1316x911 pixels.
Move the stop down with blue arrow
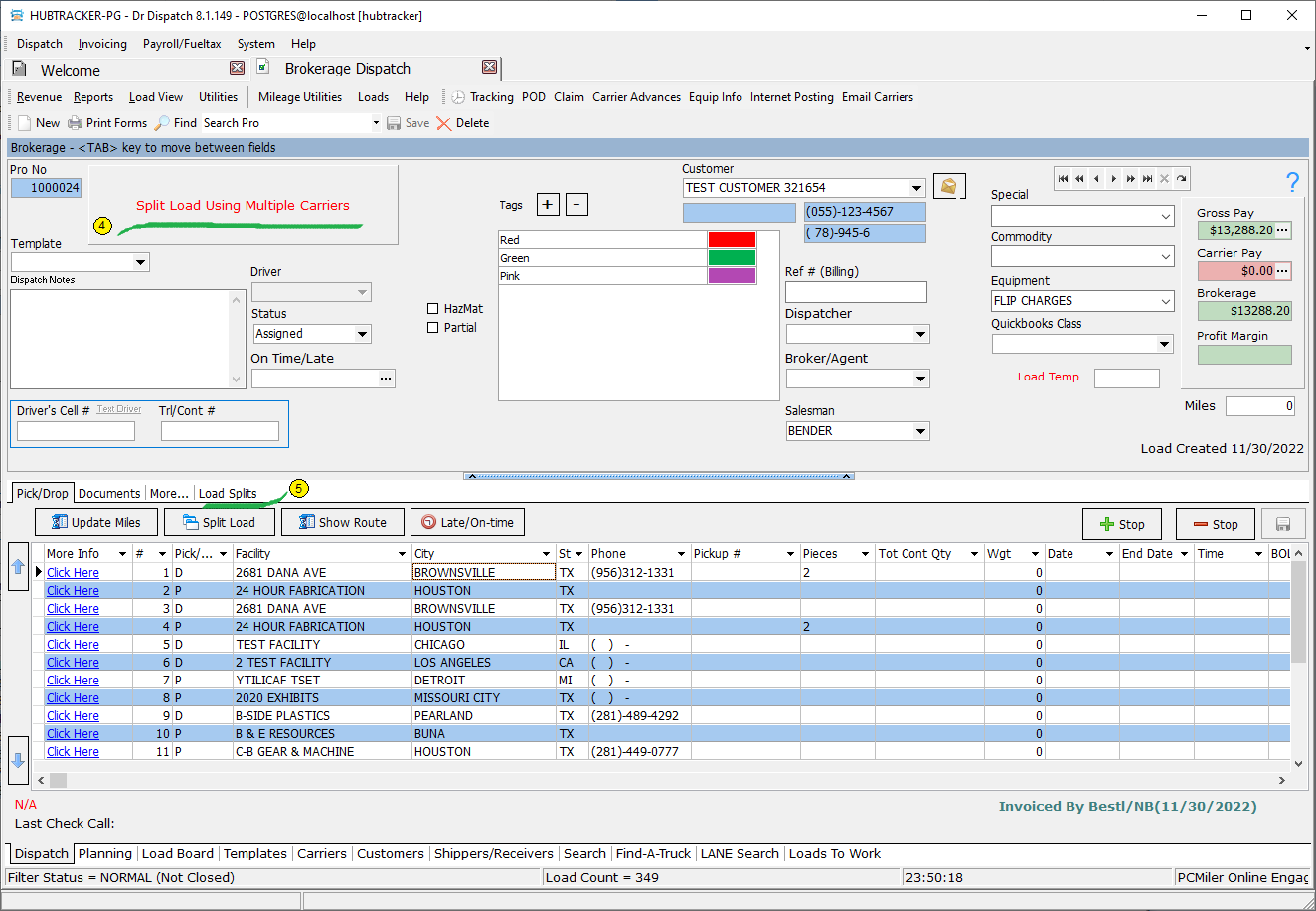click(x=18, y=761)
